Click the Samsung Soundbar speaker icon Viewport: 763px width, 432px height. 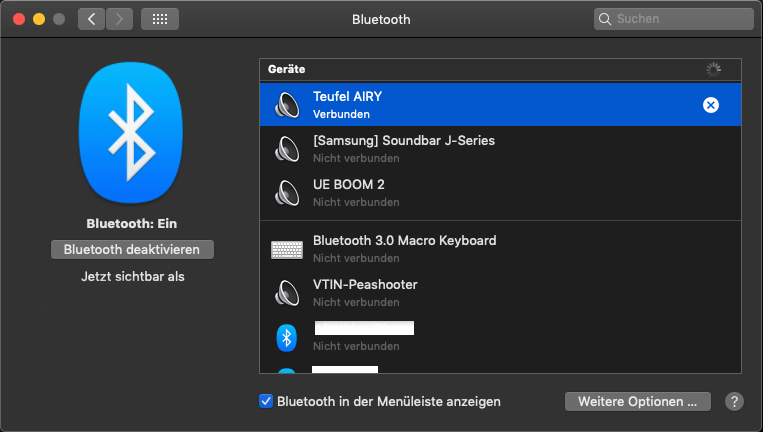click(287, 149)
